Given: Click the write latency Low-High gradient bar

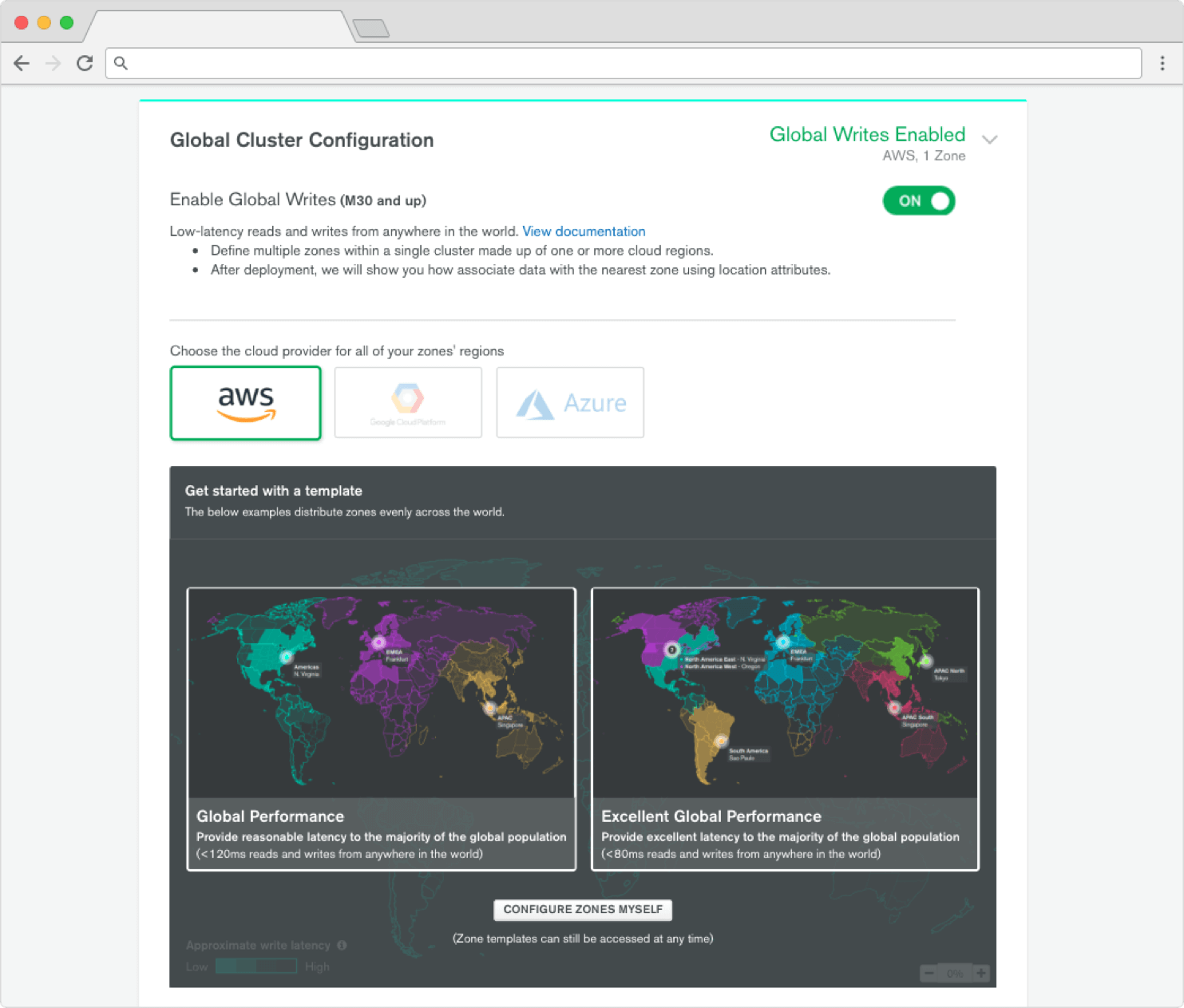Looking at the screenshot, I should [256, 966].
